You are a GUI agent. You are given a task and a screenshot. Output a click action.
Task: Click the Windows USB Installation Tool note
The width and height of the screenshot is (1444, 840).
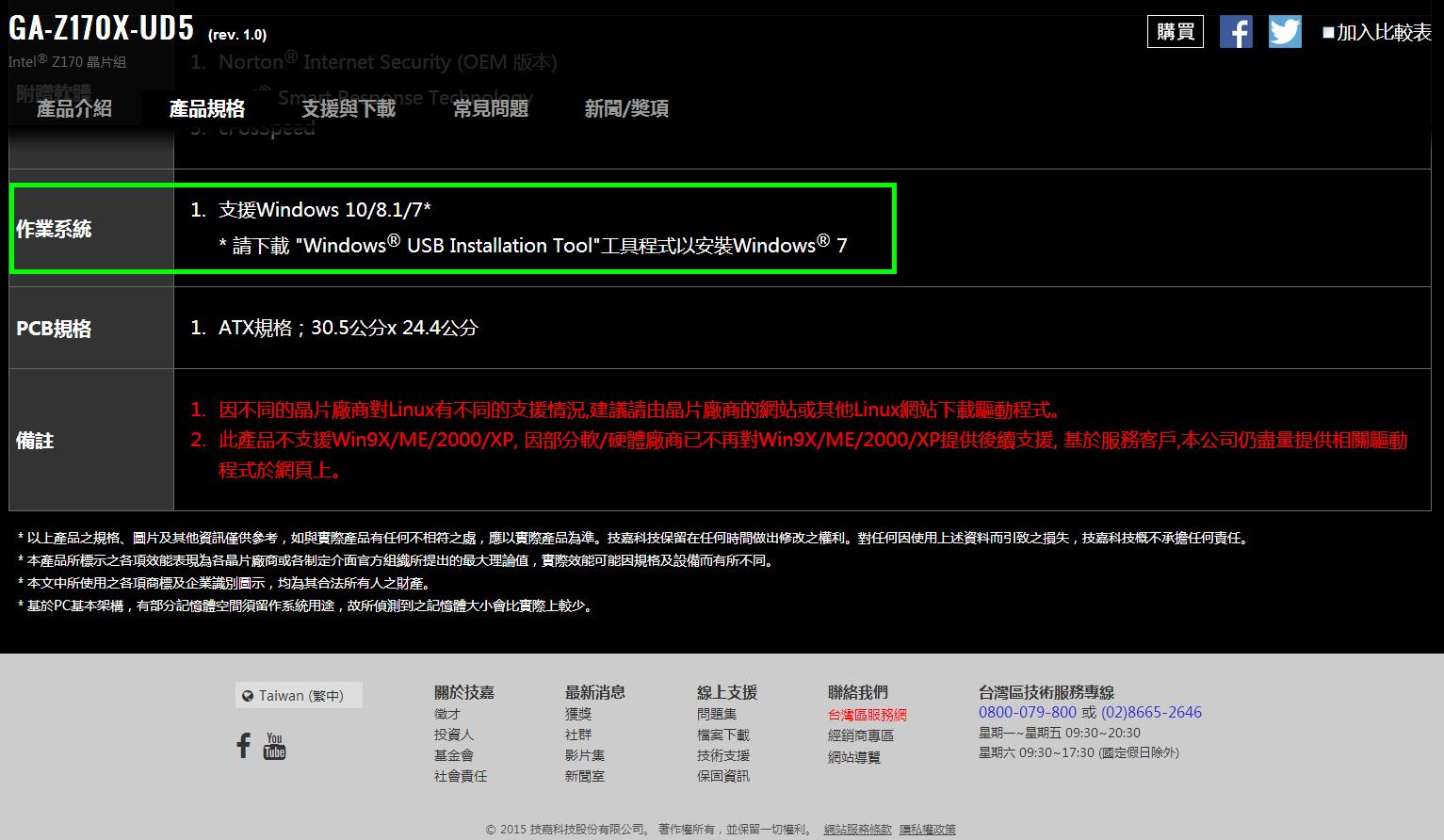[x=533, y=245]
